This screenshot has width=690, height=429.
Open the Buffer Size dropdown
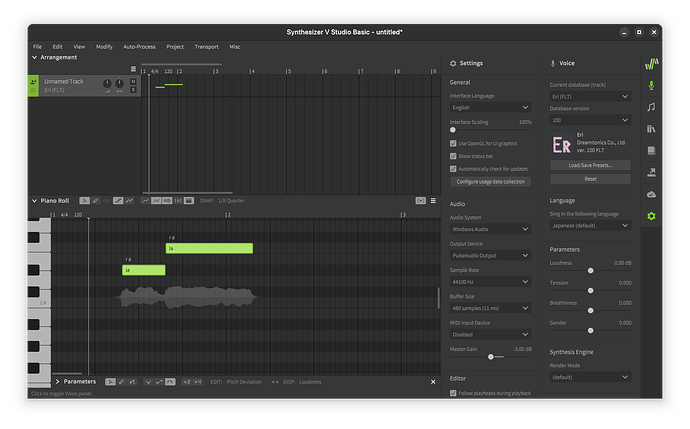[x=490, y=308]
